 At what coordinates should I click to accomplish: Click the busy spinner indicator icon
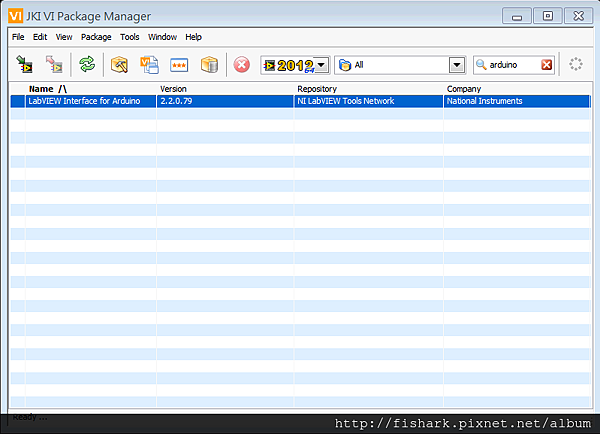(576, 64)
